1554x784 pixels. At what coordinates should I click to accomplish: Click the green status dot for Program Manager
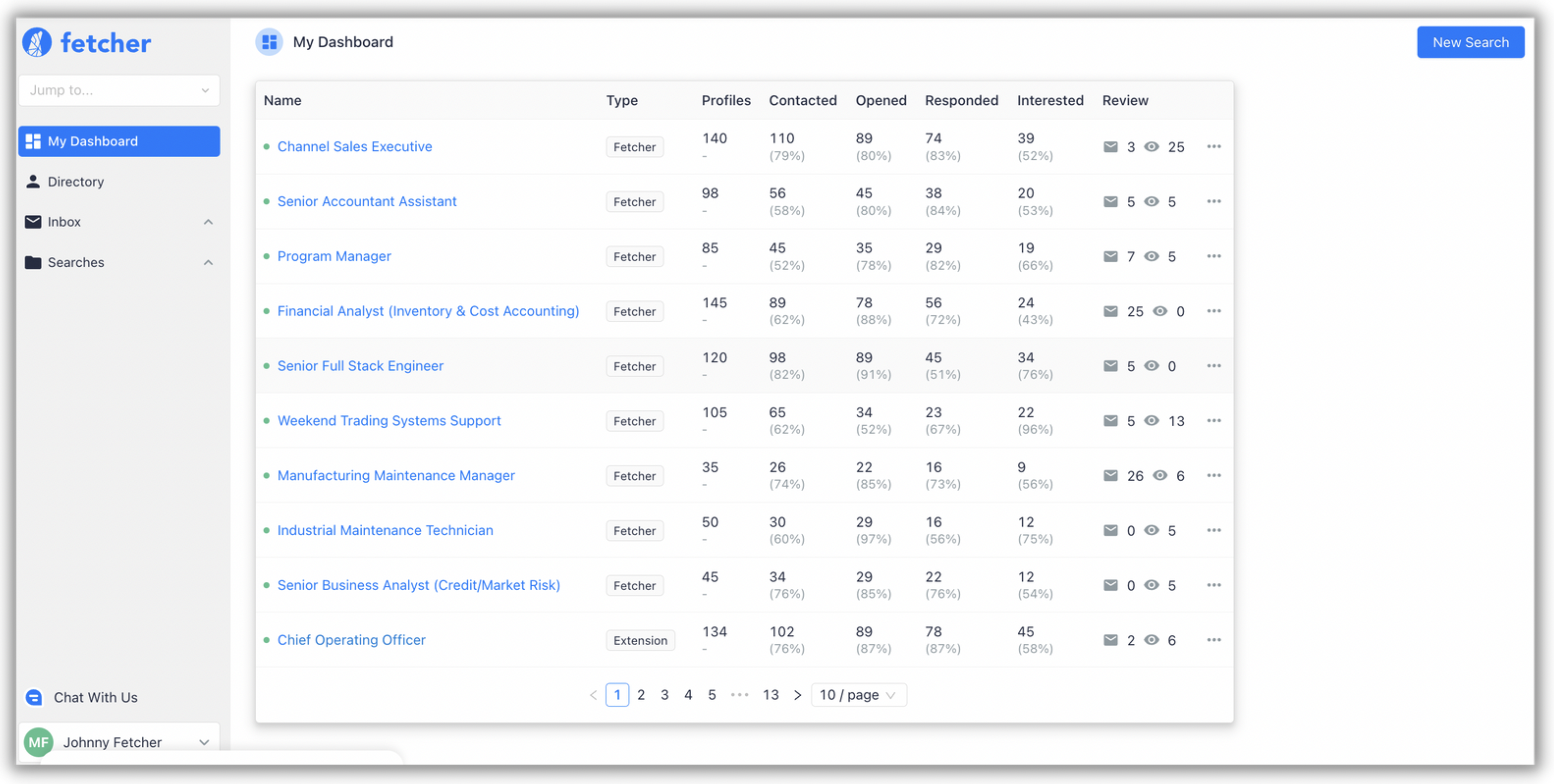click(265, 256)
